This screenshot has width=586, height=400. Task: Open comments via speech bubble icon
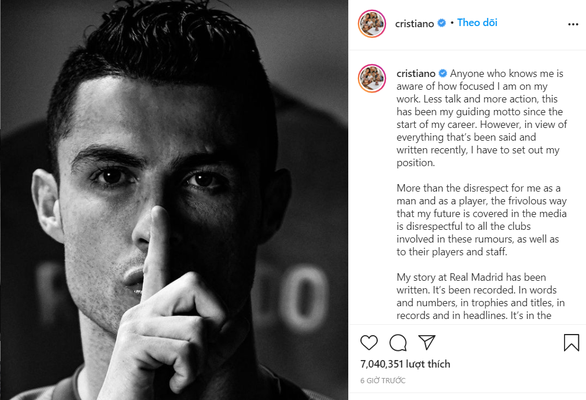[398, 342]
